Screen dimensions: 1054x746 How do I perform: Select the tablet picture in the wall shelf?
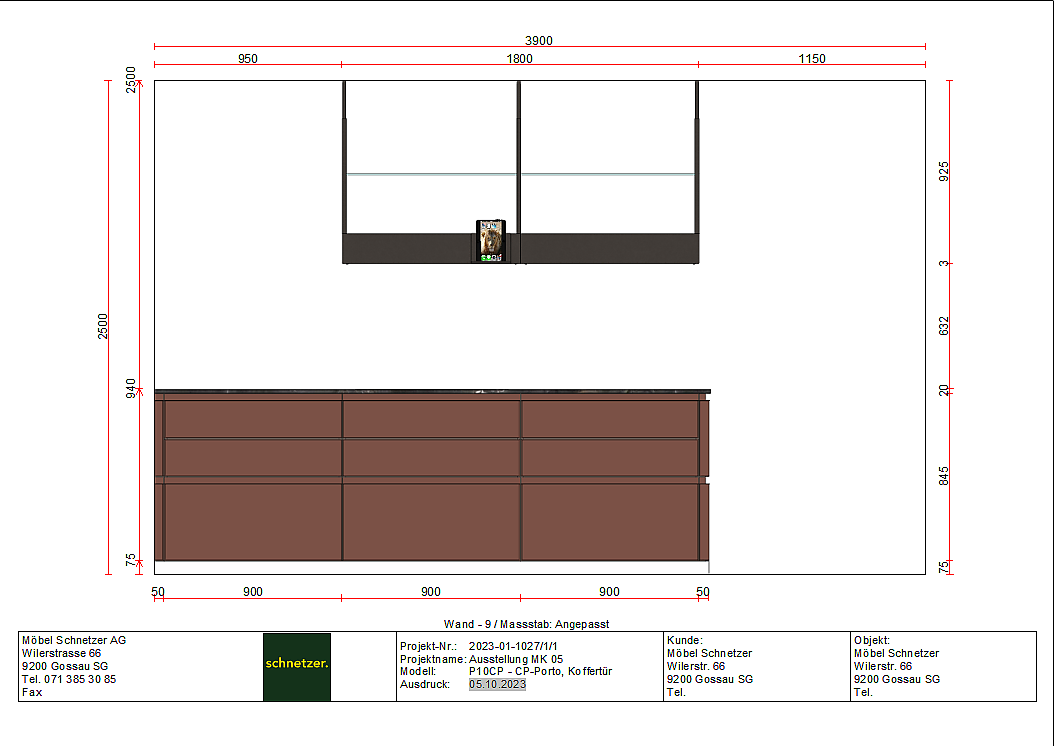click(491, 241)
